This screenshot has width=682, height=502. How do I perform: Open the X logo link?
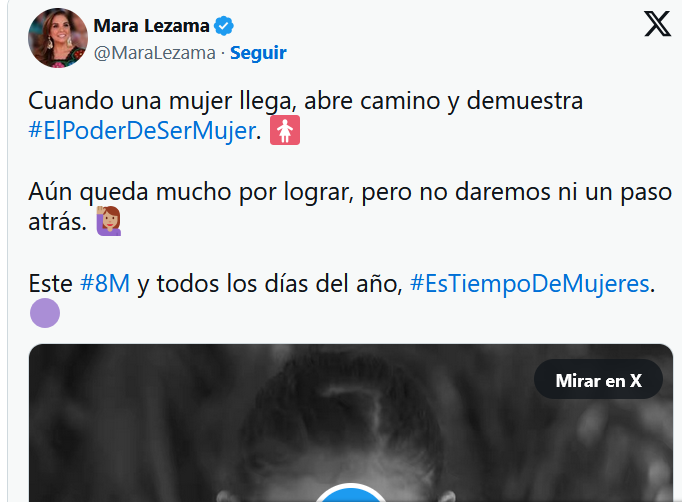(x=657, y=24)
